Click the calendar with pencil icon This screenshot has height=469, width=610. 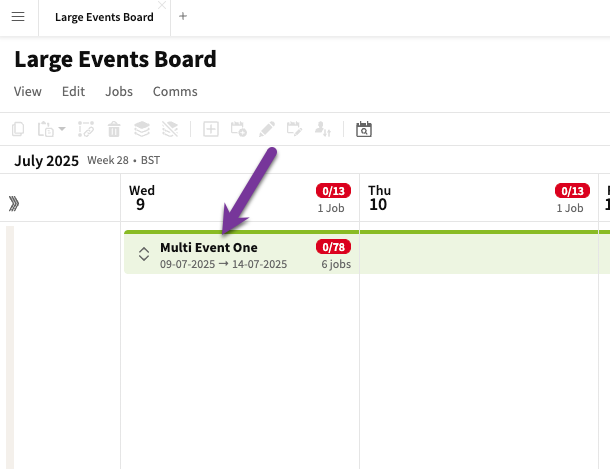point(294,129)
